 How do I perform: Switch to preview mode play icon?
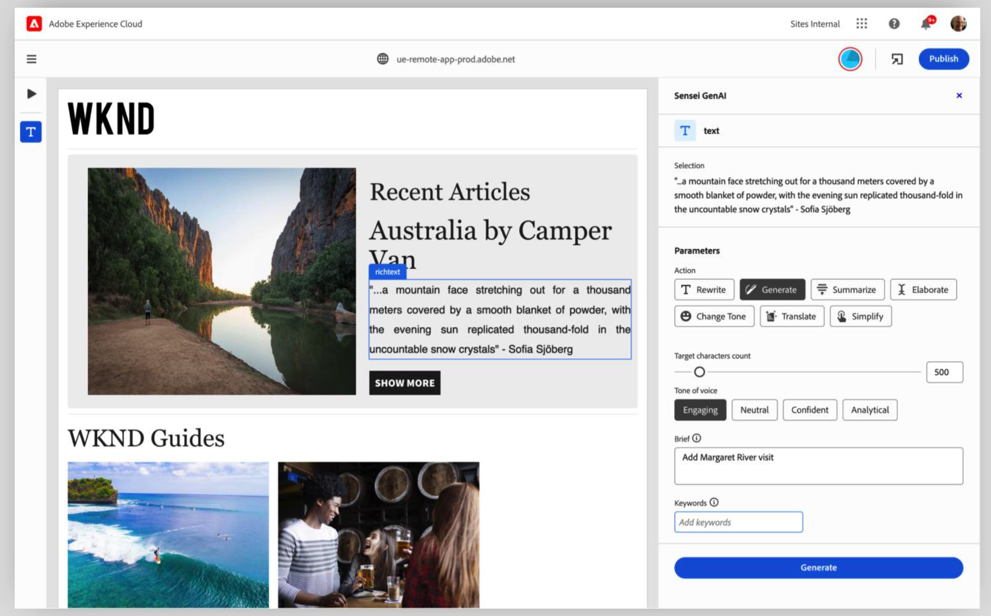pos(32,94)
